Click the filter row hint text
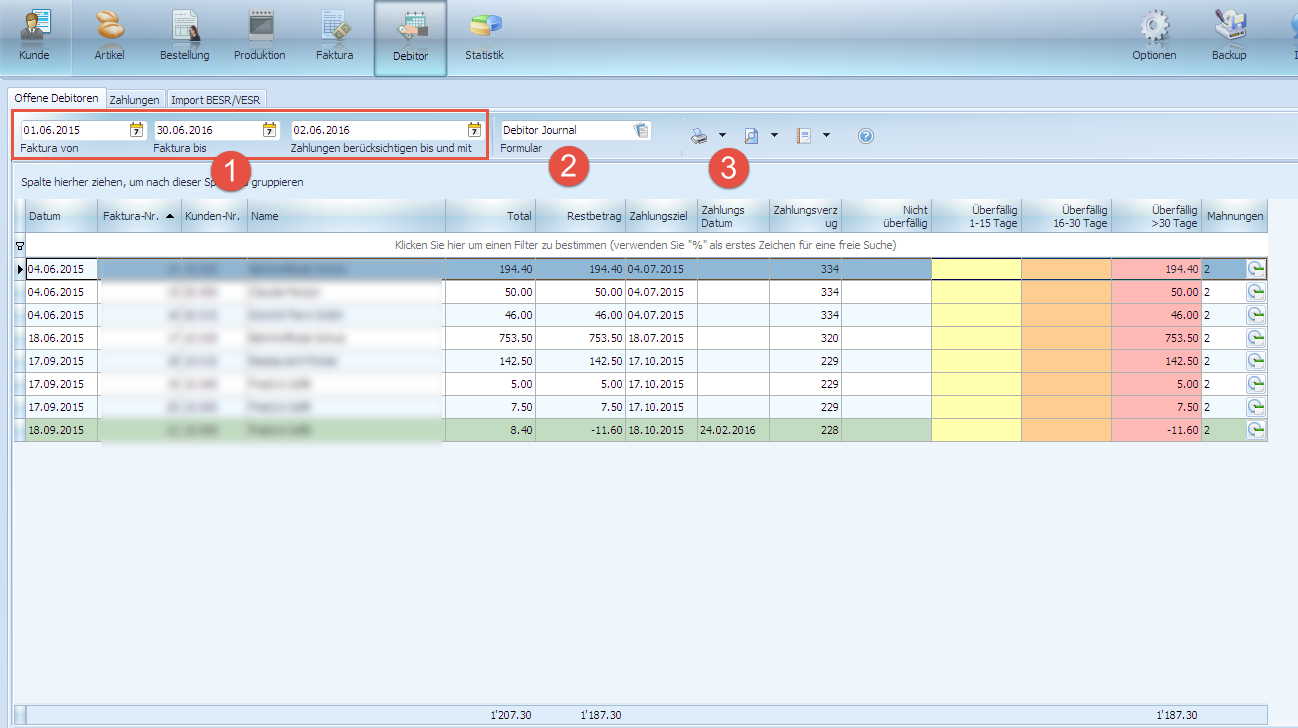Image resolution: width=1298 pixels, height=728 pixels. [645, 245]
